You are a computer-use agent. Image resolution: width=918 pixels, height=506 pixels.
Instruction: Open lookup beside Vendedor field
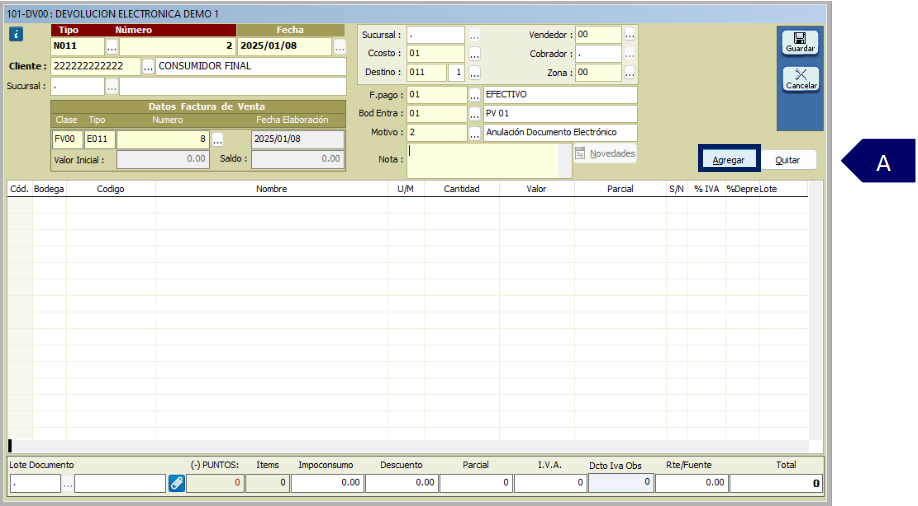pyautogui.click(x=629, y=35)
